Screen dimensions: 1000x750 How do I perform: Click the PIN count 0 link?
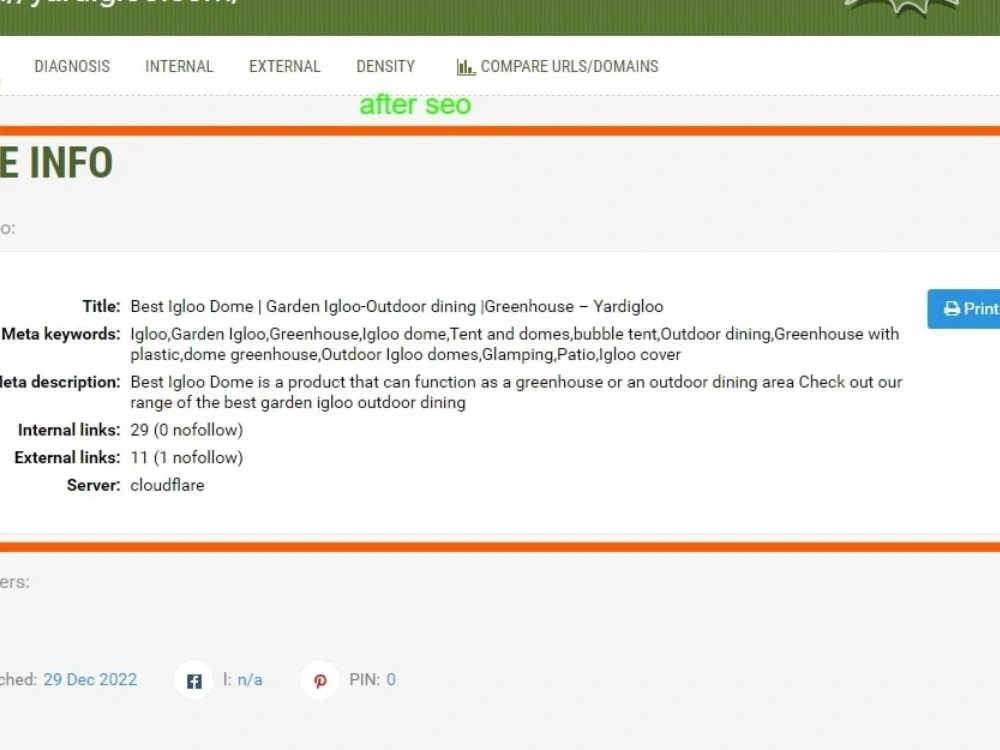pos(391,680)
